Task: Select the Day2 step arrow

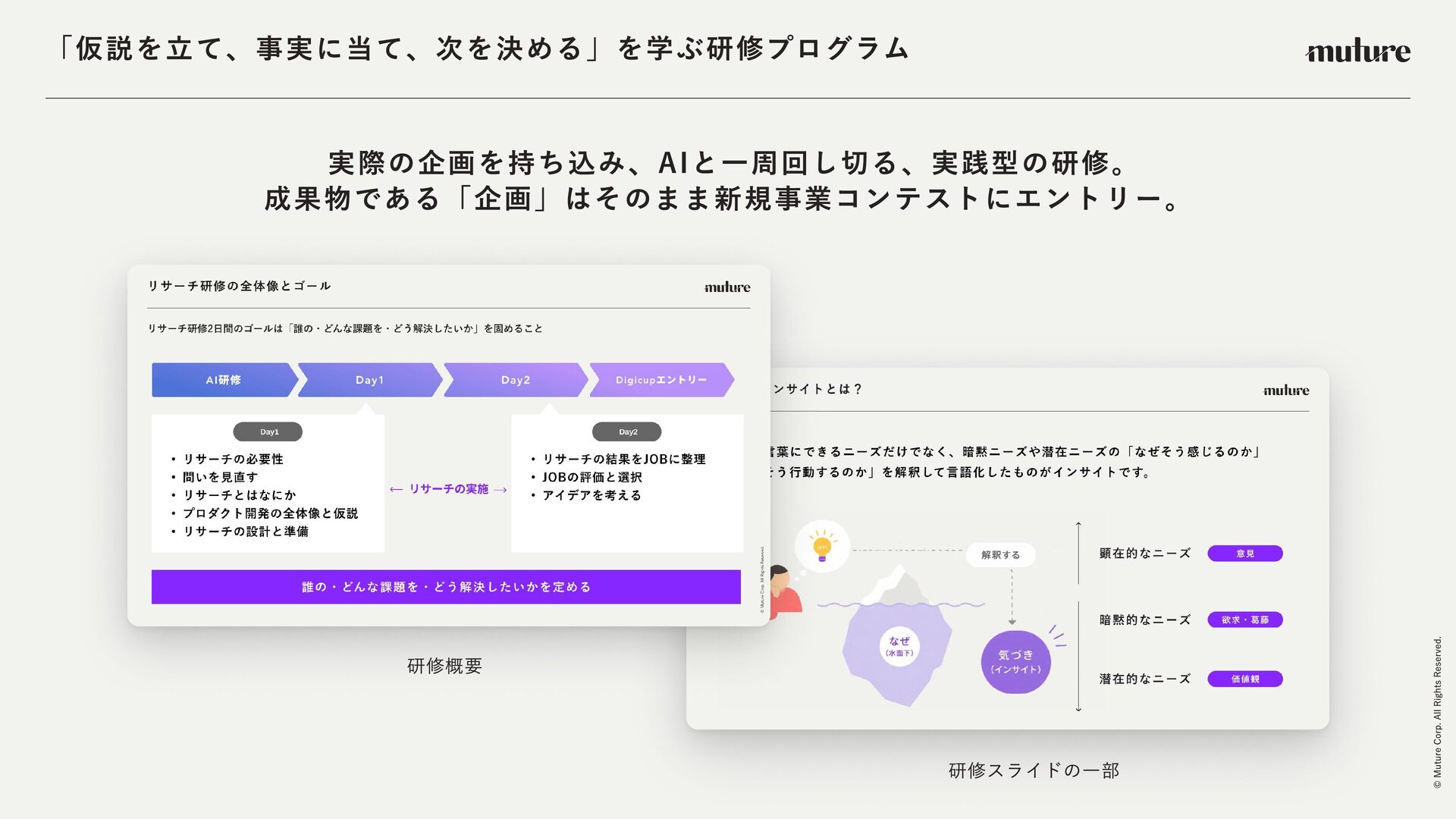Action: pyautogui.click(x=516, y=380)
